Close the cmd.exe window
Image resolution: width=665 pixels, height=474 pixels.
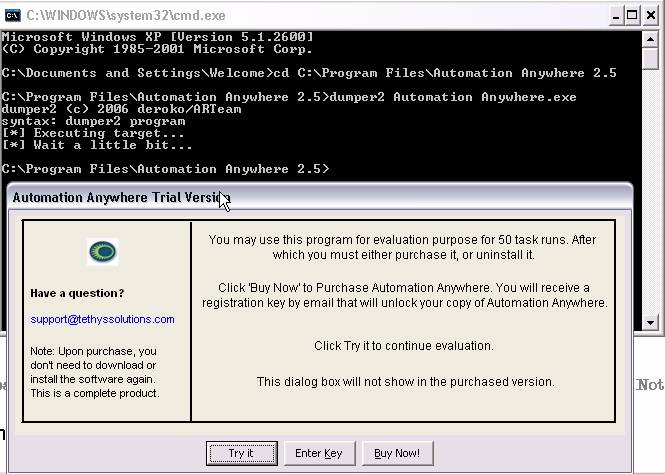pyautogui.click(x=651, y=16)
